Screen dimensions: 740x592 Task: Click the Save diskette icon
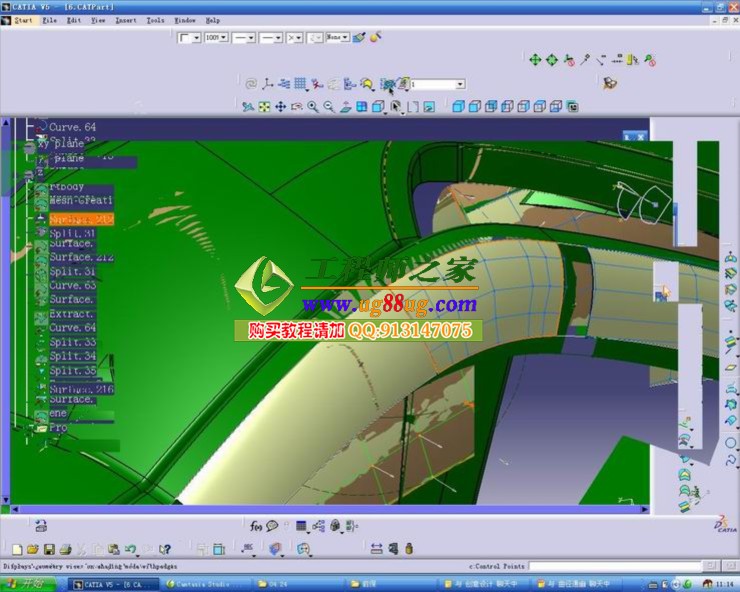click(49, 549)
